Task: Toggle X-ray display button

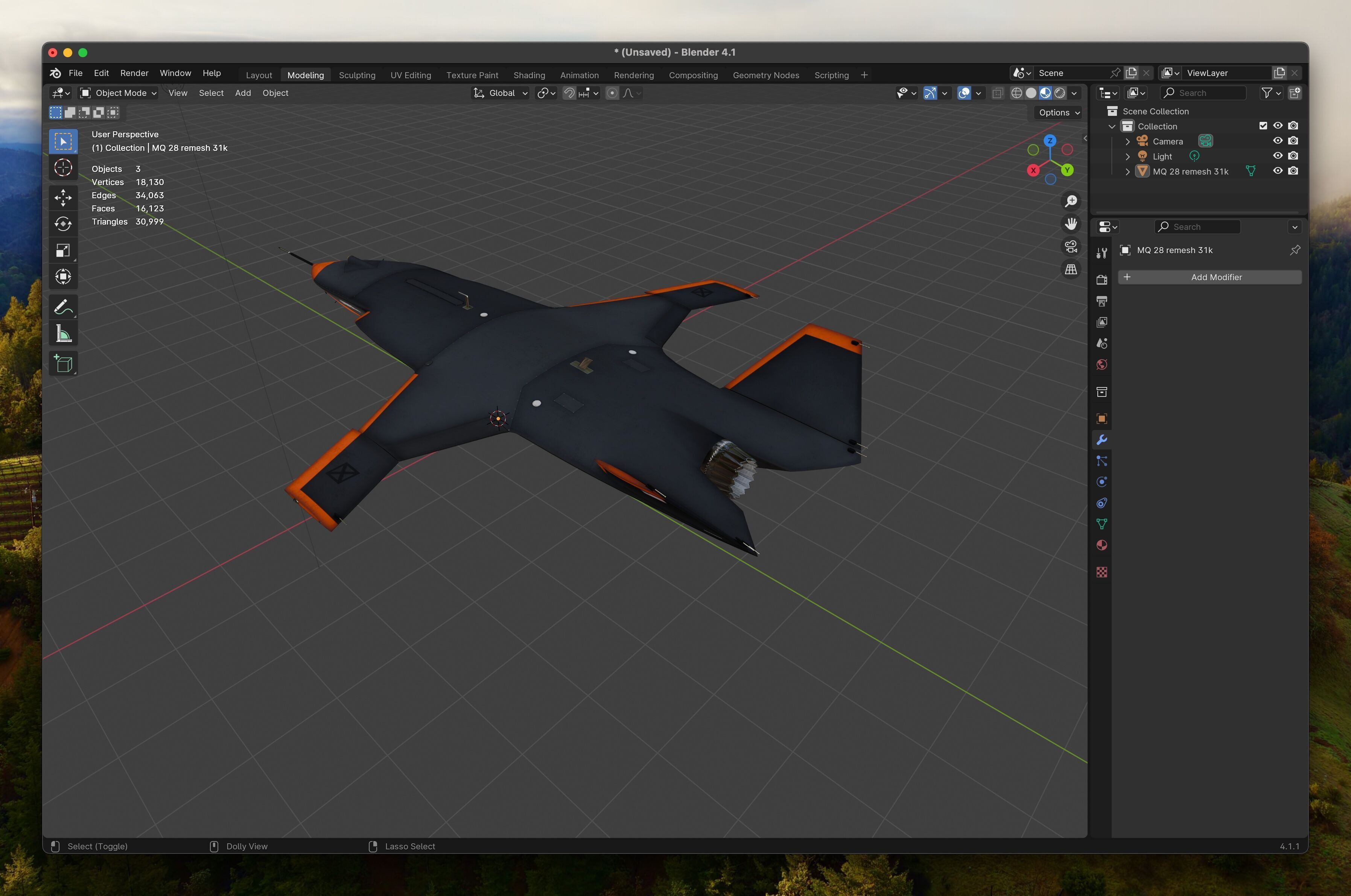Action: pos(998,93)
